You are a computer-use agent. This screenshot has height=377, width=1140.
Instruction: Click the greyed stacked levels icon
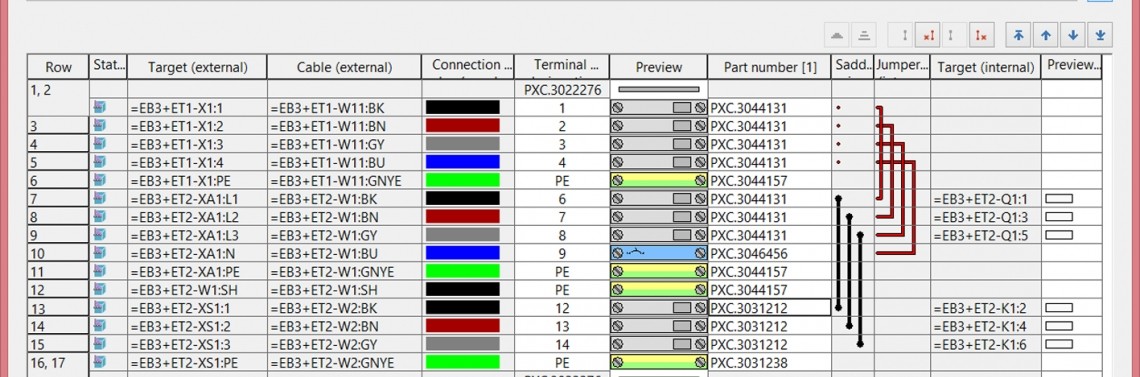(863, 34)
